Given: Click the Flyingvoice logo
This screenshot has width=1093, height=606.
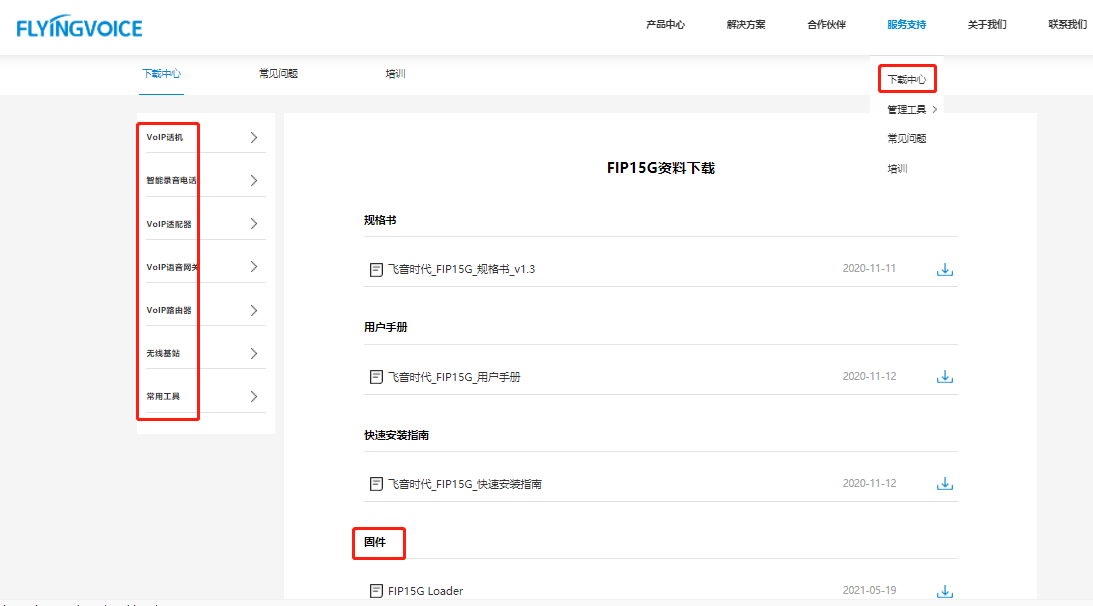Looking at the screenshot, I should point(79,27).
